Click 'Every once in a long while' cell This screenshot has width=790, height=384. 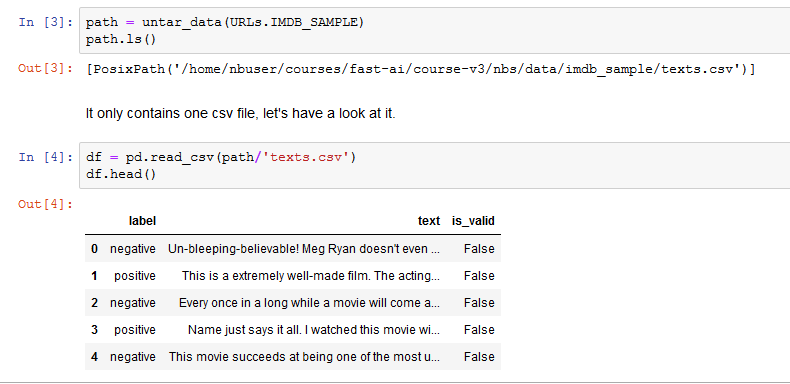pyautogui.click(x=309, y=303)
